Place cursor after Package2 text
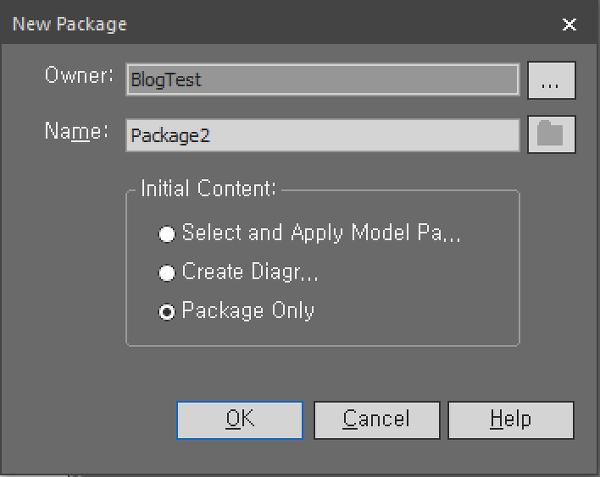The height and width of the screenshot is (477, 600). (x=211, y=135)
